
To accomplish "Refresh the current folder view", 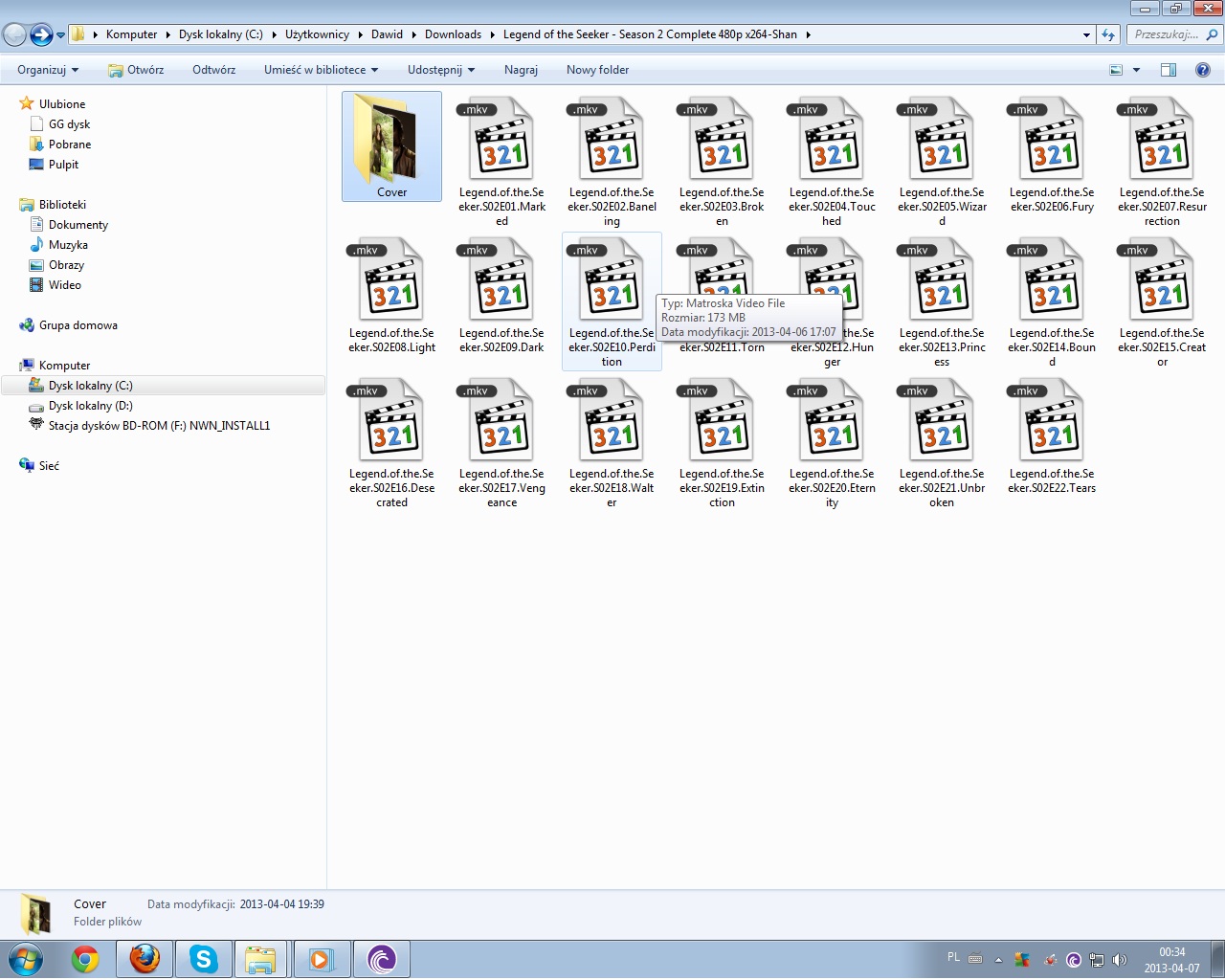I will click(1108, 34).
